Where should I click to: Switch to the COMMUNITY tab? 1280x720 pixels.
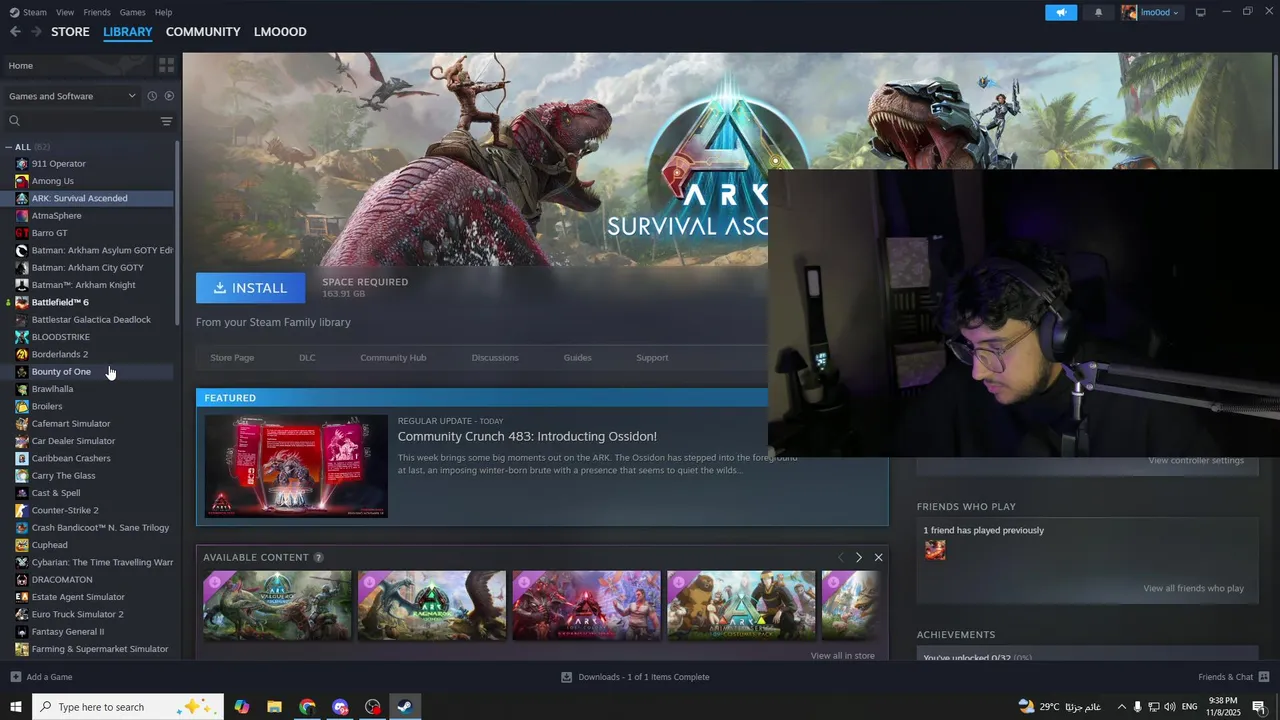203,32
